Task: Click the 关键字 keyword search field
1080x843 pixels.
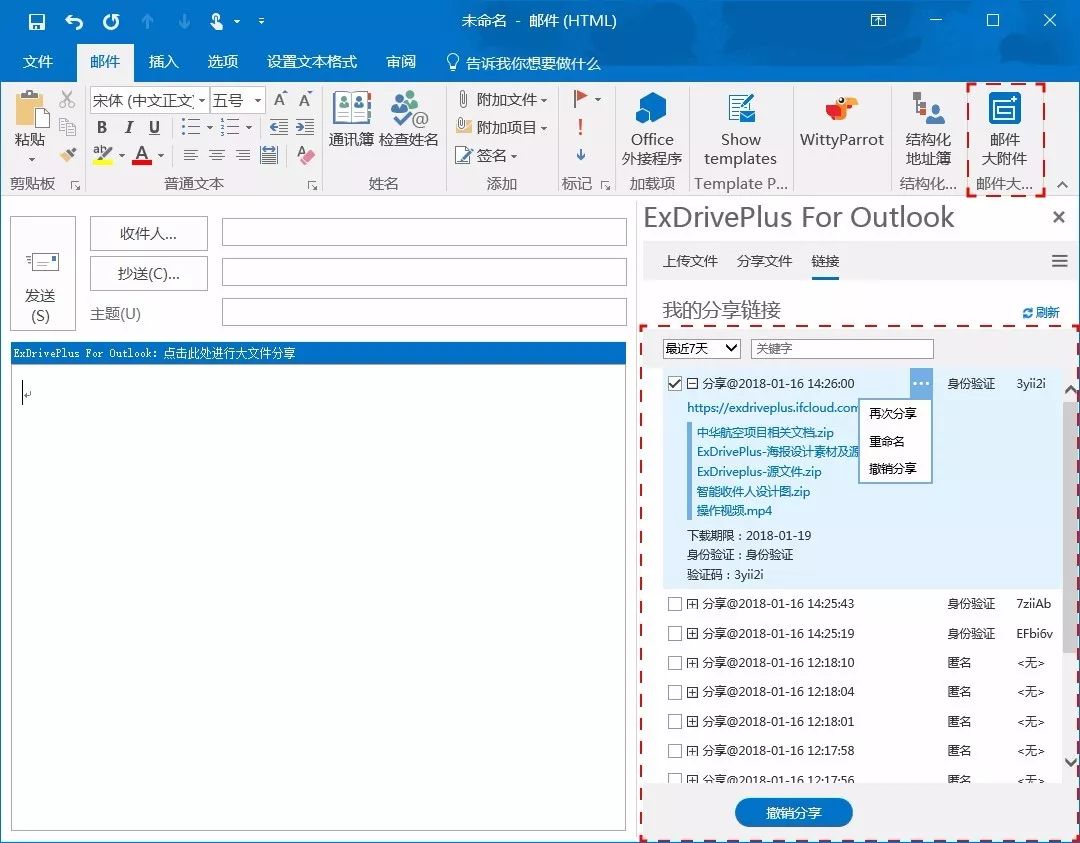Action: (842, 348)
